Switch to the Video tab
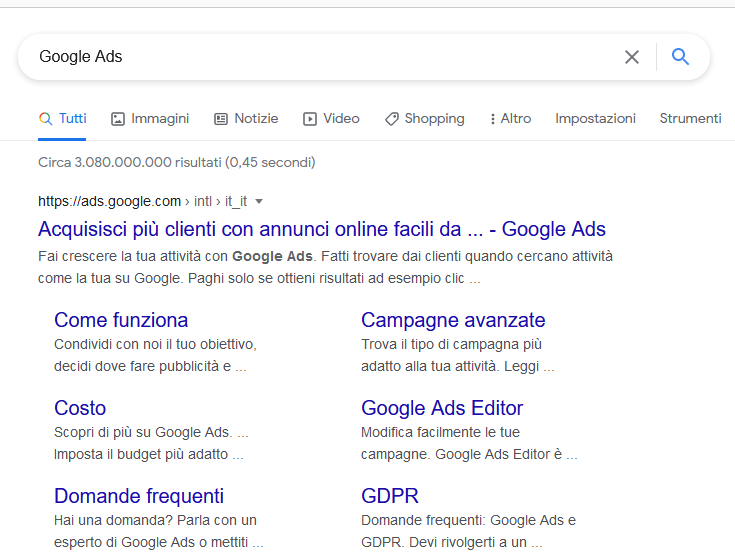735x557 pixels. click(331, 119)
